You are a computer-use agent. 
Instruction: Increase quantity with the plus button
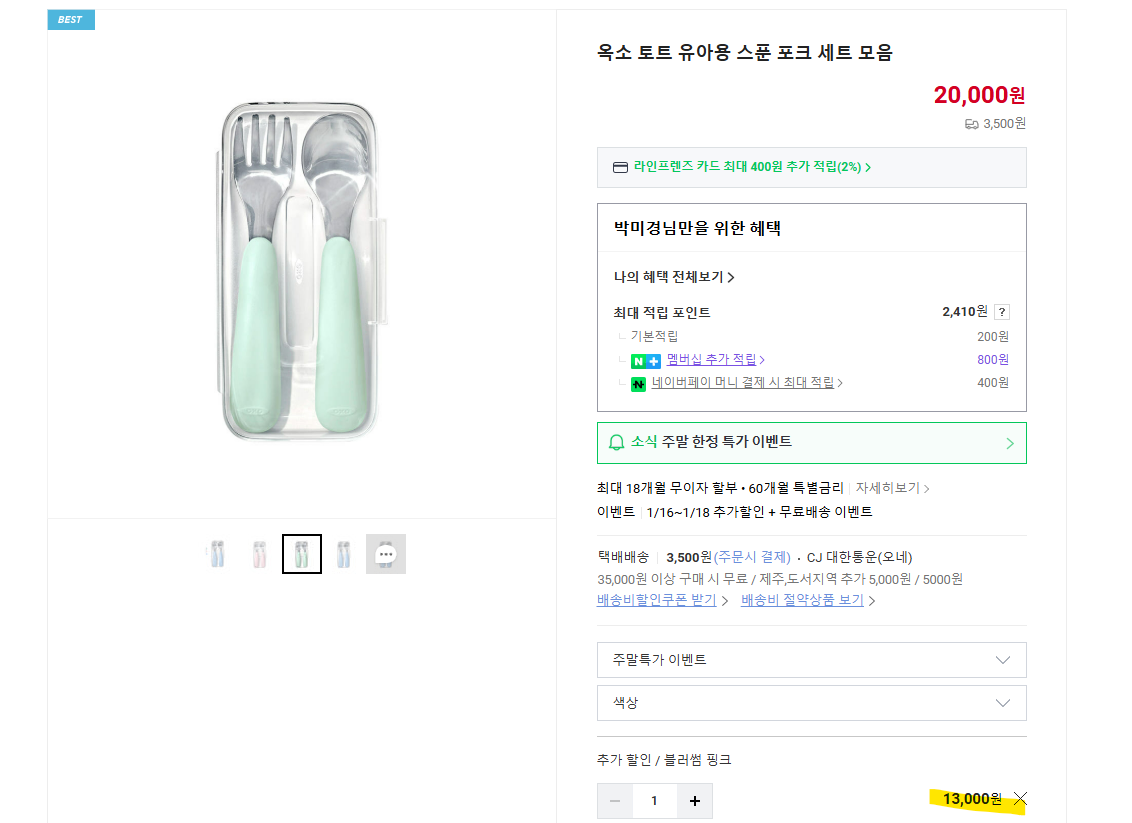(x=693, y=800)
